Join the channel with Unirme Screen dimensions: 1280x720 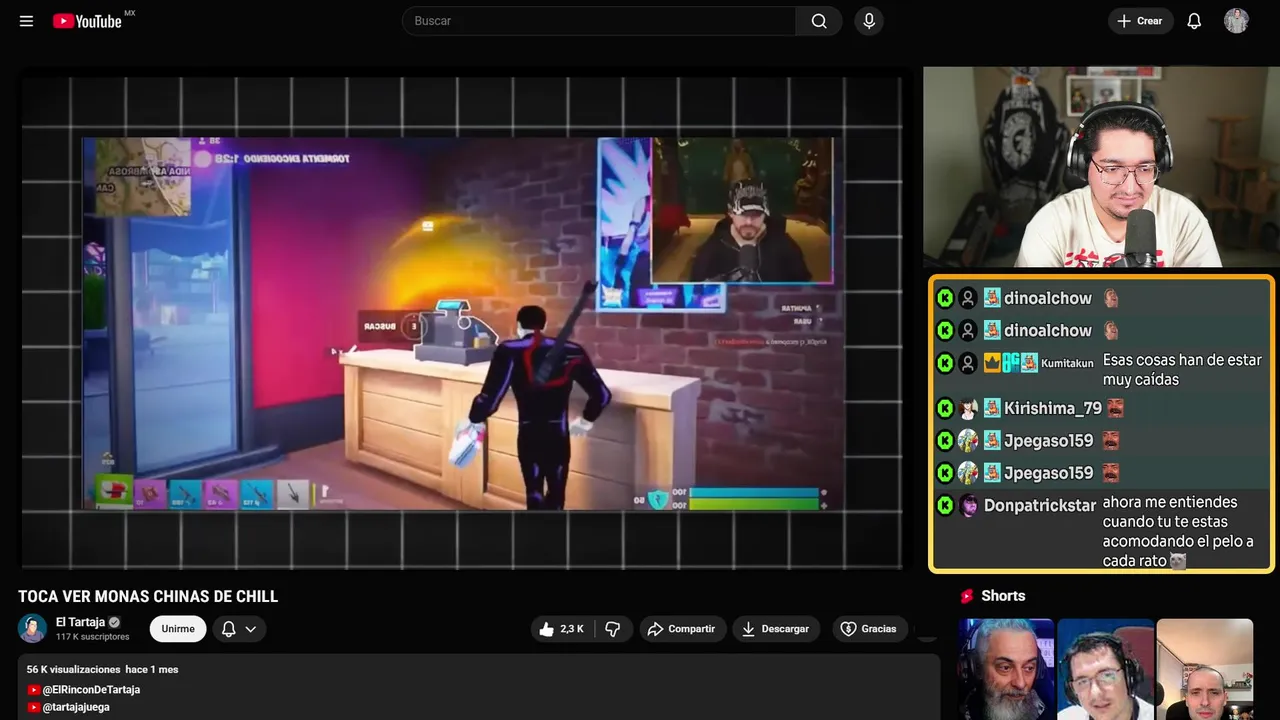point(178,629)
